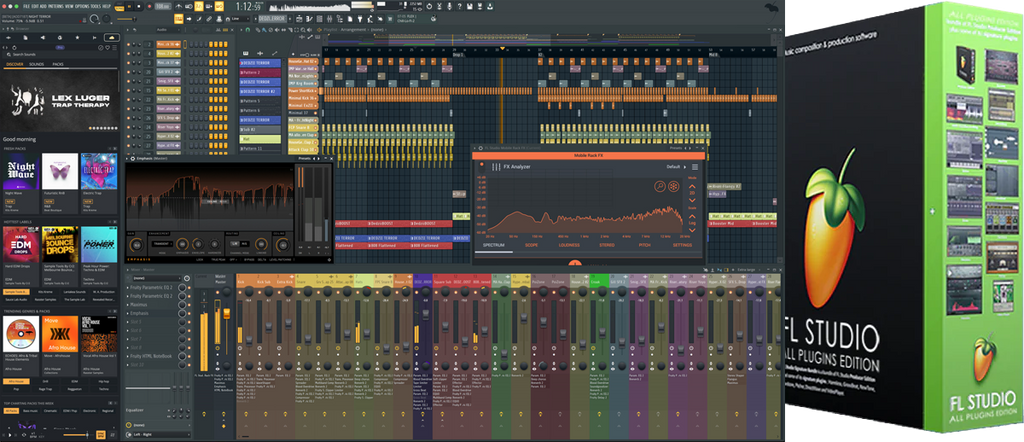Open the STEREO tab in FX Analyzer
The image size is (1024, 442).
tap(607, 245)
